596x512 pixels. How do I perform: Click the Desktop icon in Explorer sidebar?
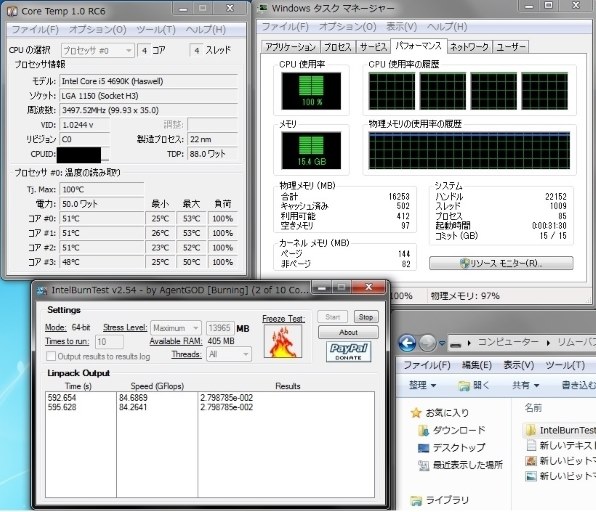tap(423, 448)
